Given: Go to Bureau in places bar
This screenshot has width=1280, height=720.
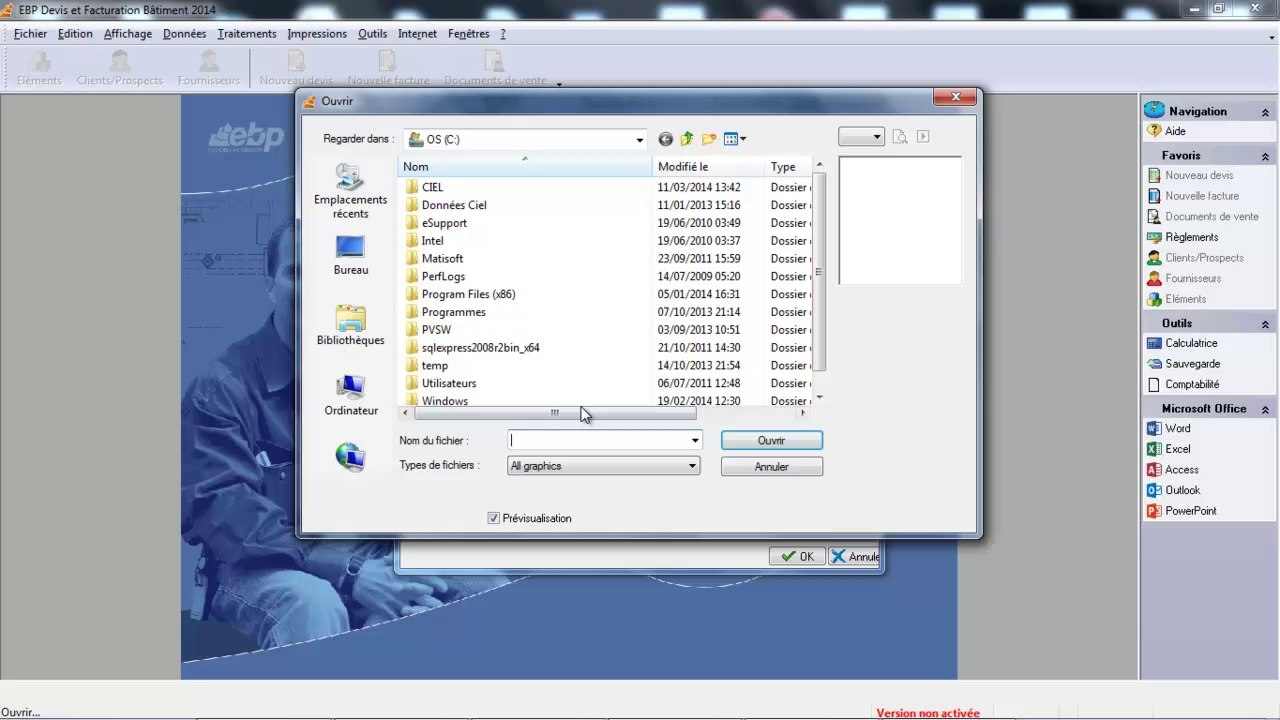Looking at the screenshot, I should [x=350, y=255].
